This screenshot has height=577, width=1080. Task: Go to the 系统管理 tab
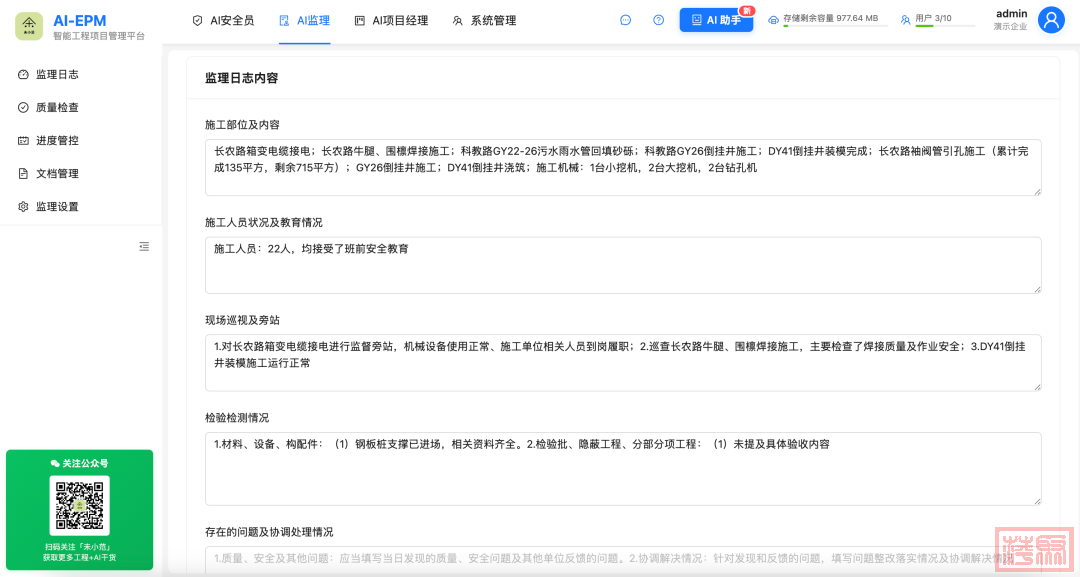(x=484, y=20)
